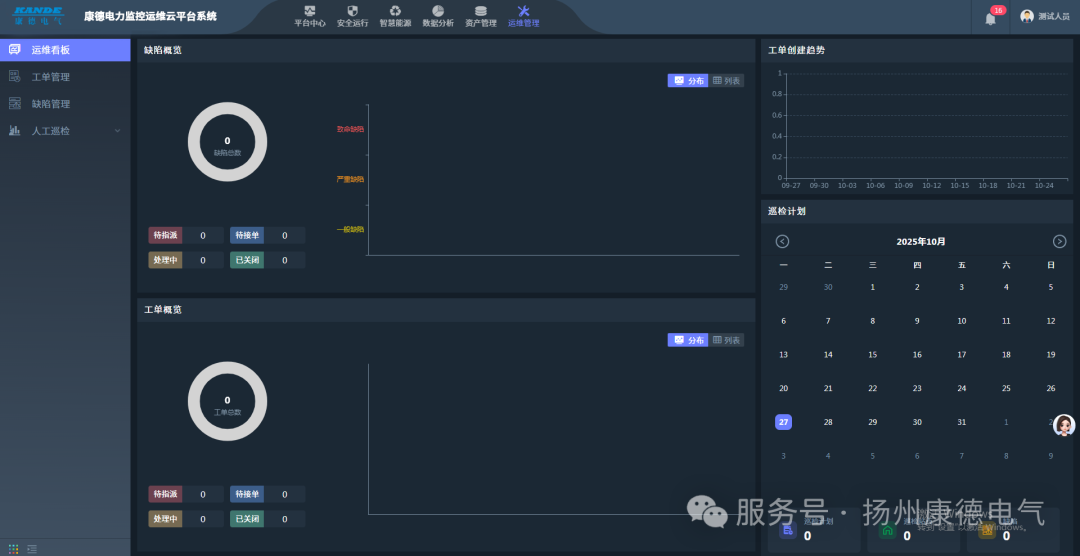This screenshot has width=1080, height=556.
Task: Switch 缺陷概览 to 分布 view
Action: (687, 81)
